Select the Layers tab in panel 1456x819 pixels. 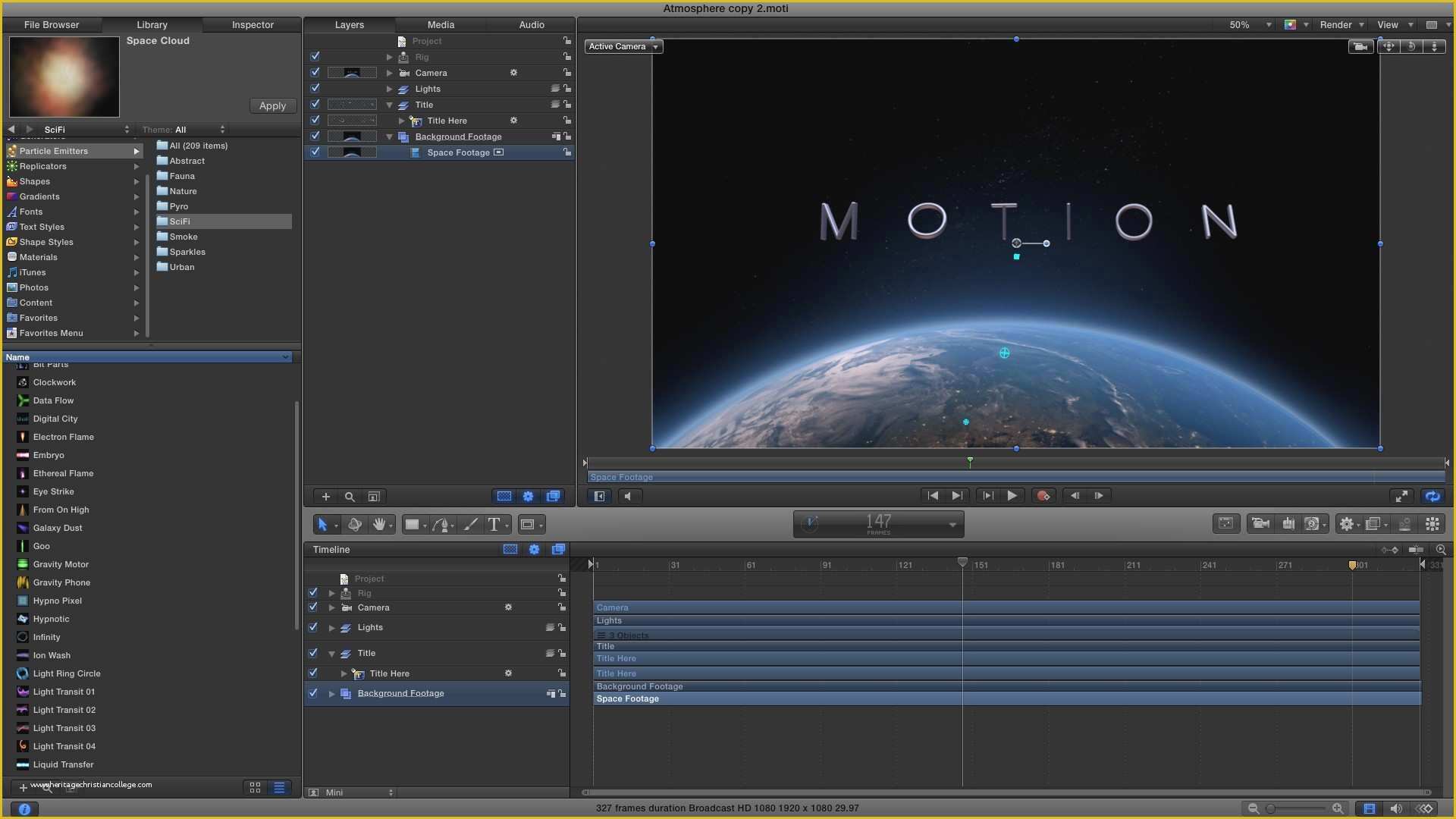click(x=349, y=24)
